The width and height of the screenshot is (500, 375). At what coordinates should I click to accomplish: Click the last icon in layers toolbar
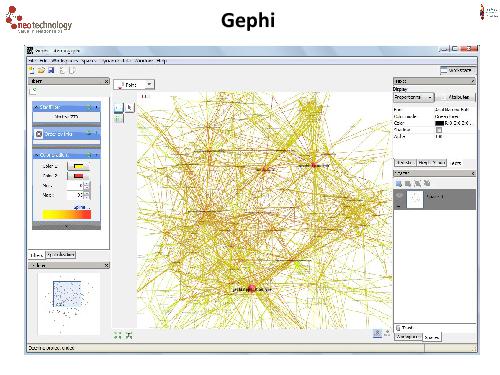pos(427,183)
